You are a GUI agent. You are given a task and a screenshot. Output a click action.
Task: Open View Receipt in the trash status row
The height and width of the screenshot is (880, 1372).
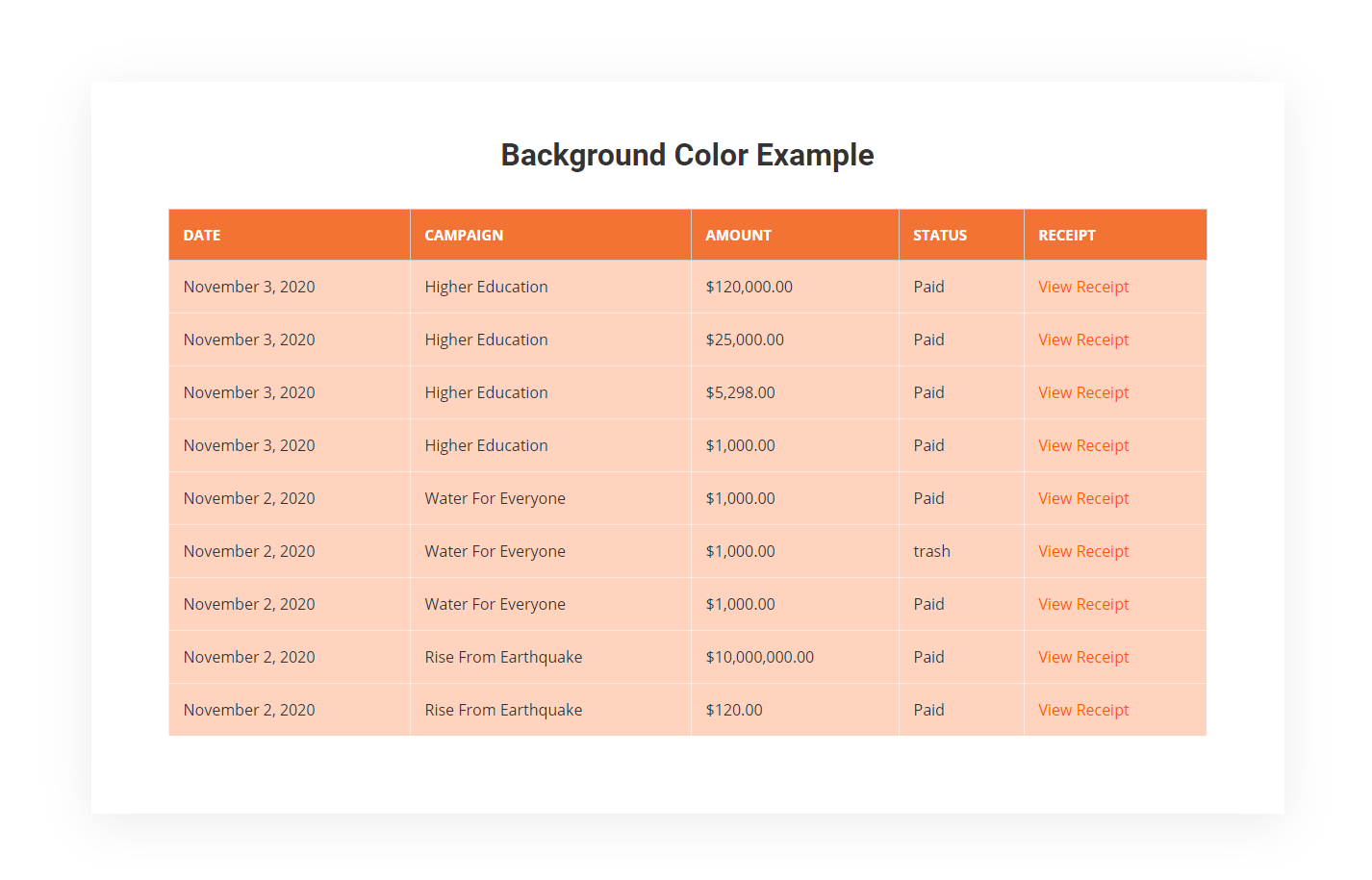[x=1083, y=551]
